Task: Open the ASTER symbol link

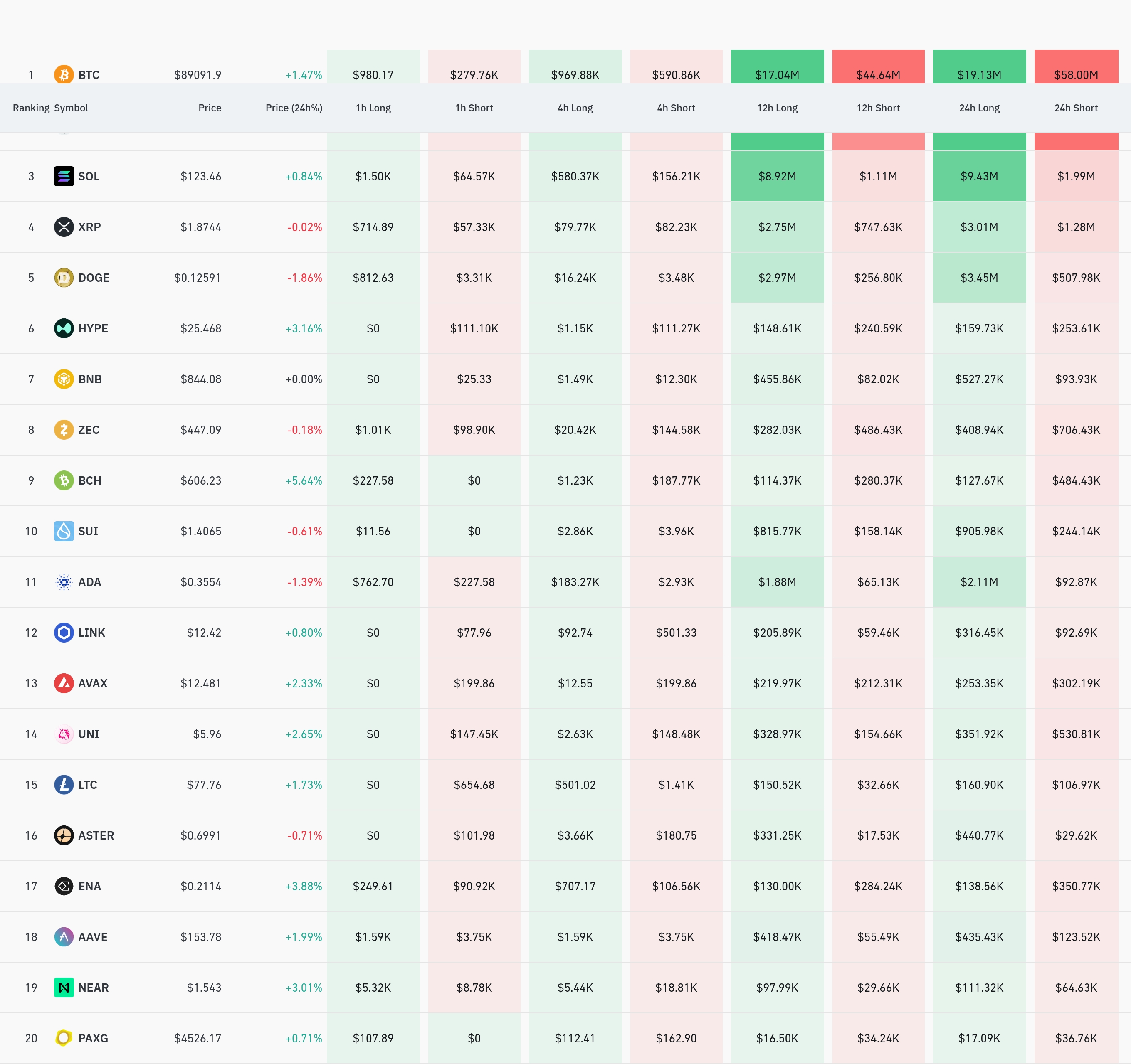Action: [96, 835]
